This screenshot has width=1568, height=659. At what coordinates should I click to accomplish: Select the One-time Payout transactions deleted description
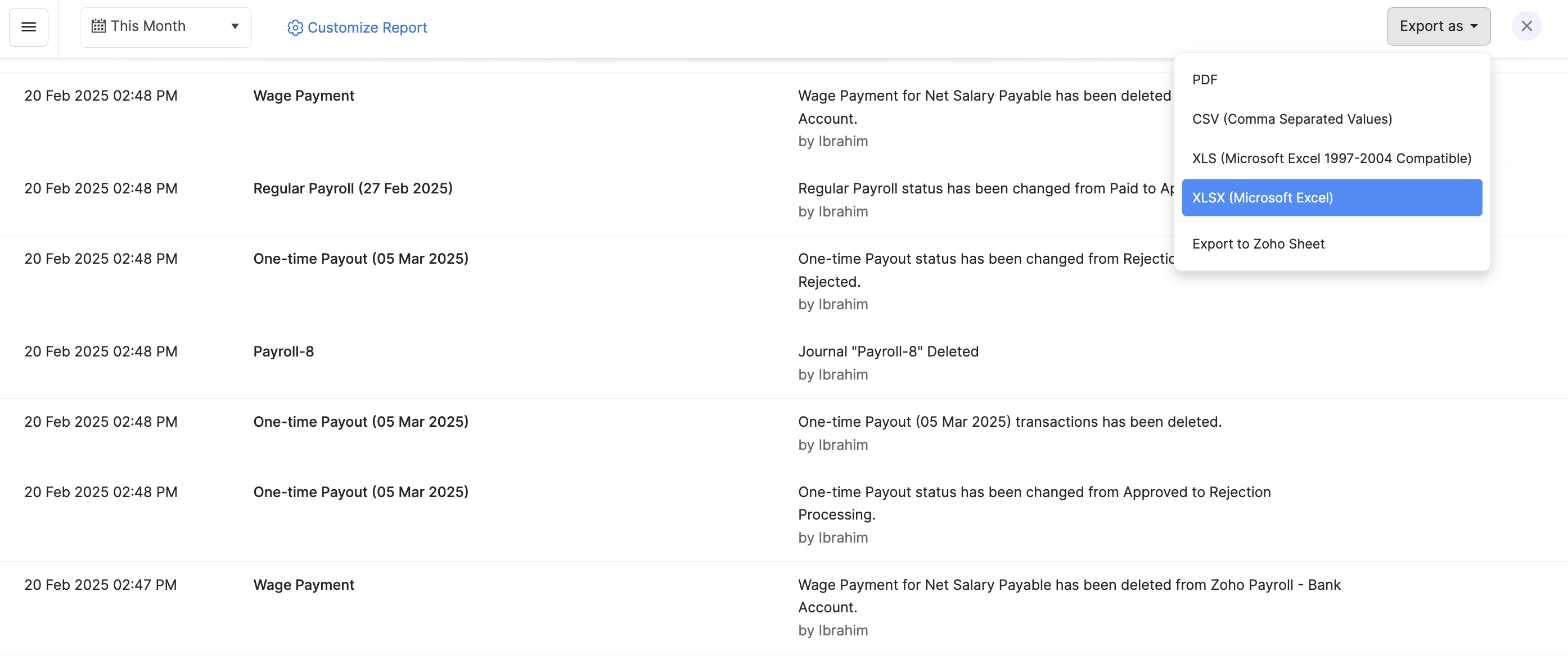1009,422
